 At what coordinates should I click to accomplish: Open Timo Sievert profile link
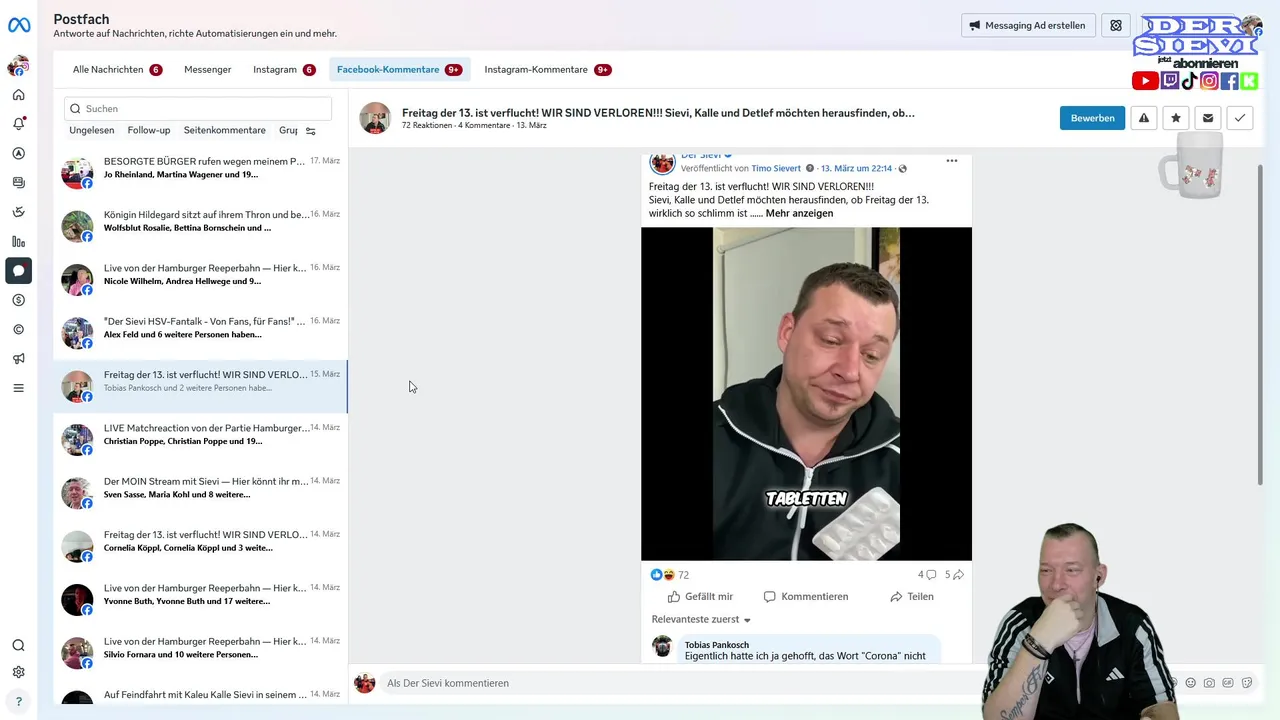click(777, 169)
